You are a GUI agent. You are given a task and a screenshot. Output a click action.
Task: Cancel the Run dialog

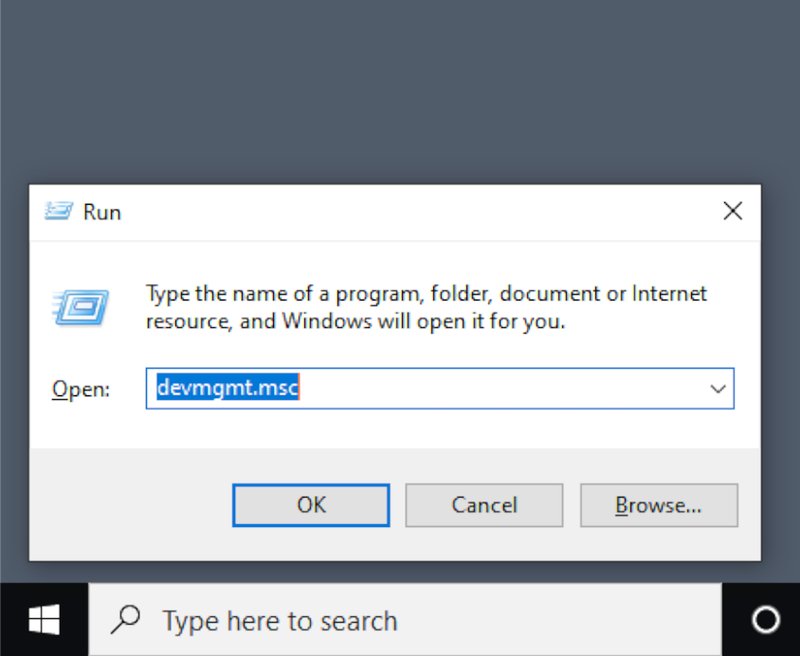click(x=484, y=505)
